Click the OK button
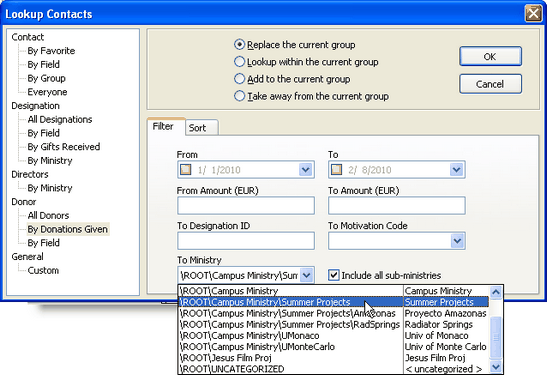Screen dimensions: 547x375 tap(490, 56)
